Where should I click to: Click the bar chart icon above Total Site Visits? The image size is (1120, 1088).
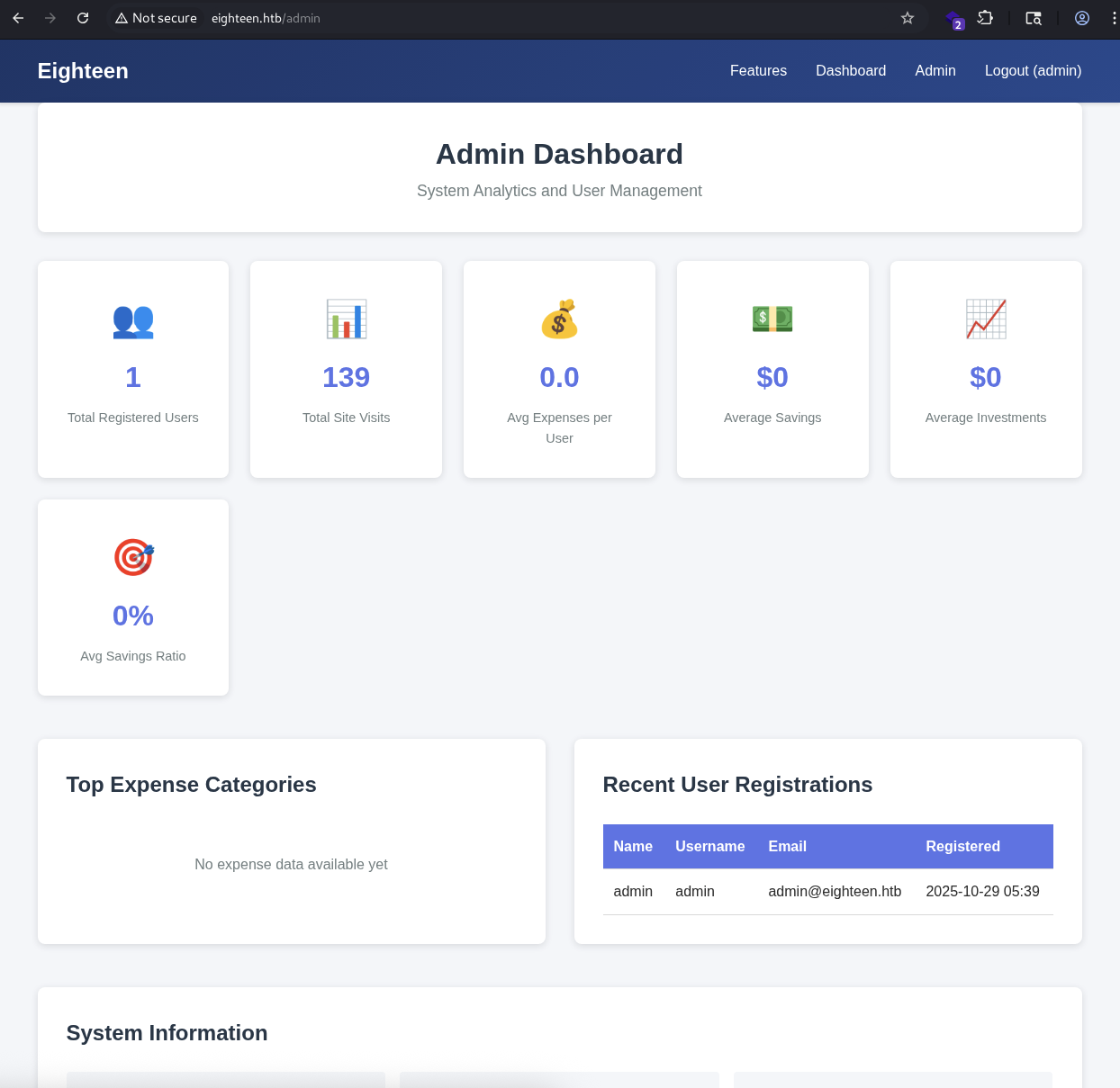pos(346,319)
